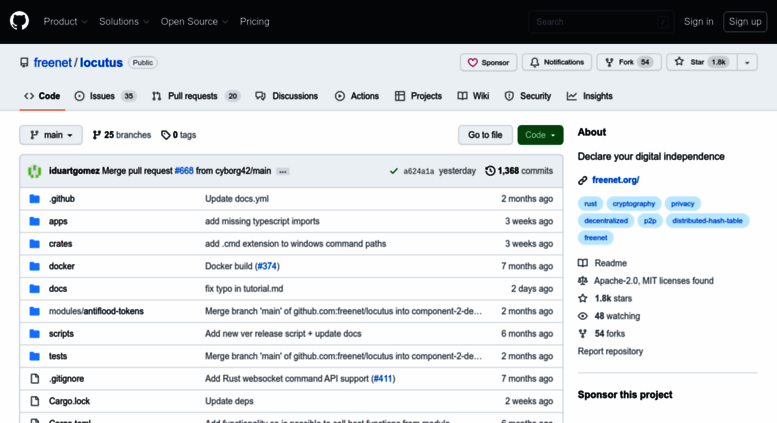Visit the freenet.org/ website link

coord(615,180)
